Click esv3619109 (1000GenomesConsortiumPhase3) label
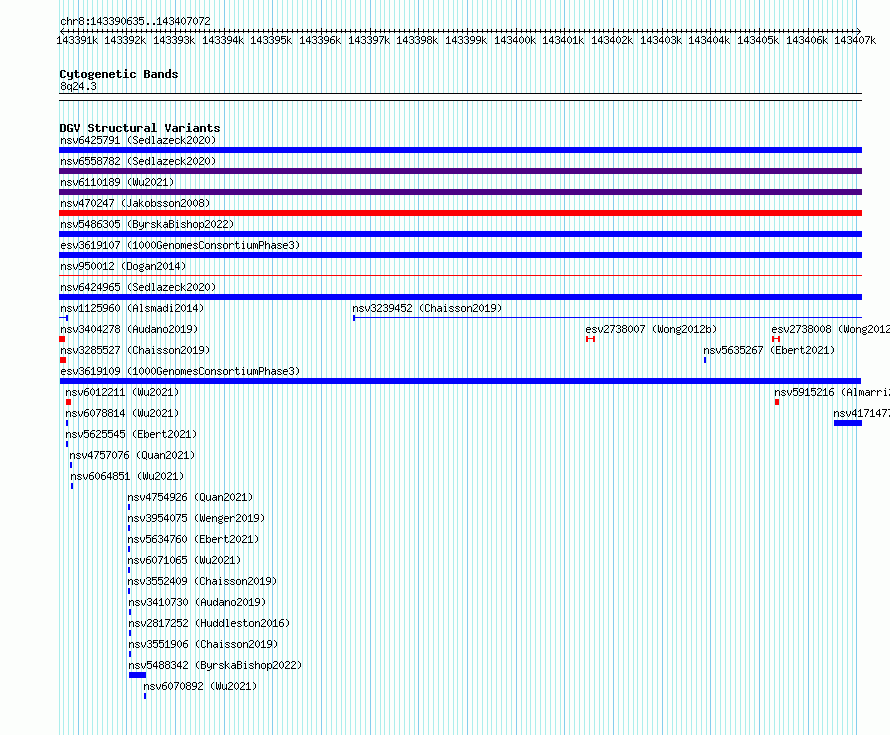The image size is (890, 735). (180, 371)
